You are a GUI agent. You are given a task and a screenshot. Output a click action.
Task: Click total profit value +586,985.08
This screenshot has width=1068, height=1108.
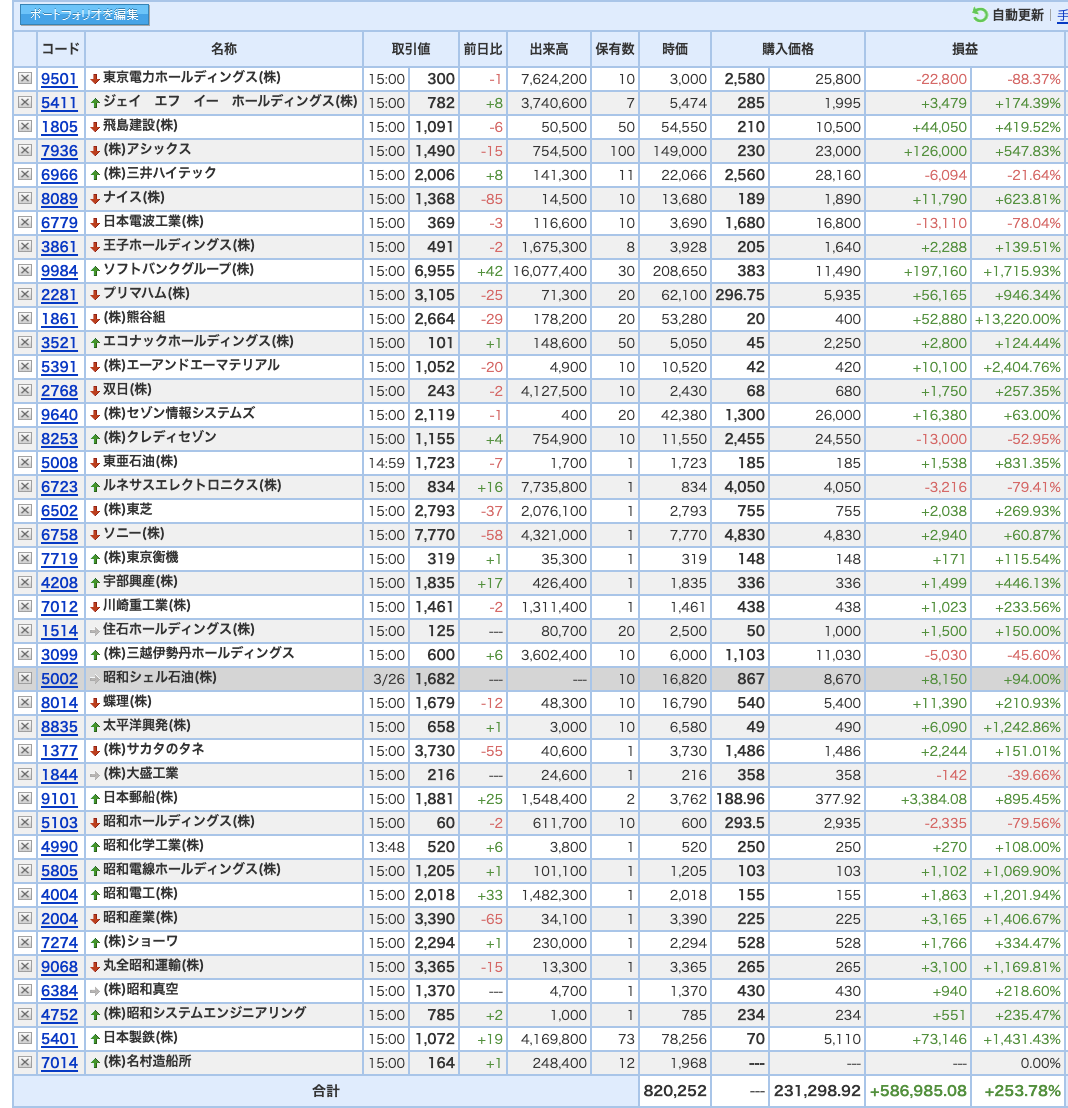[x=917, y=1091]
